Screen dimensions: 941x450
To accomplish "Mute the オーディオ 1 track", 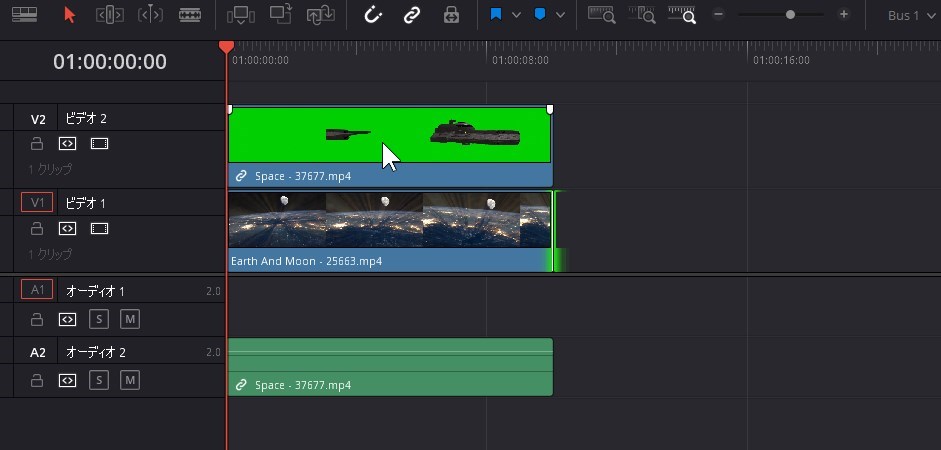I will click(130, 319).
